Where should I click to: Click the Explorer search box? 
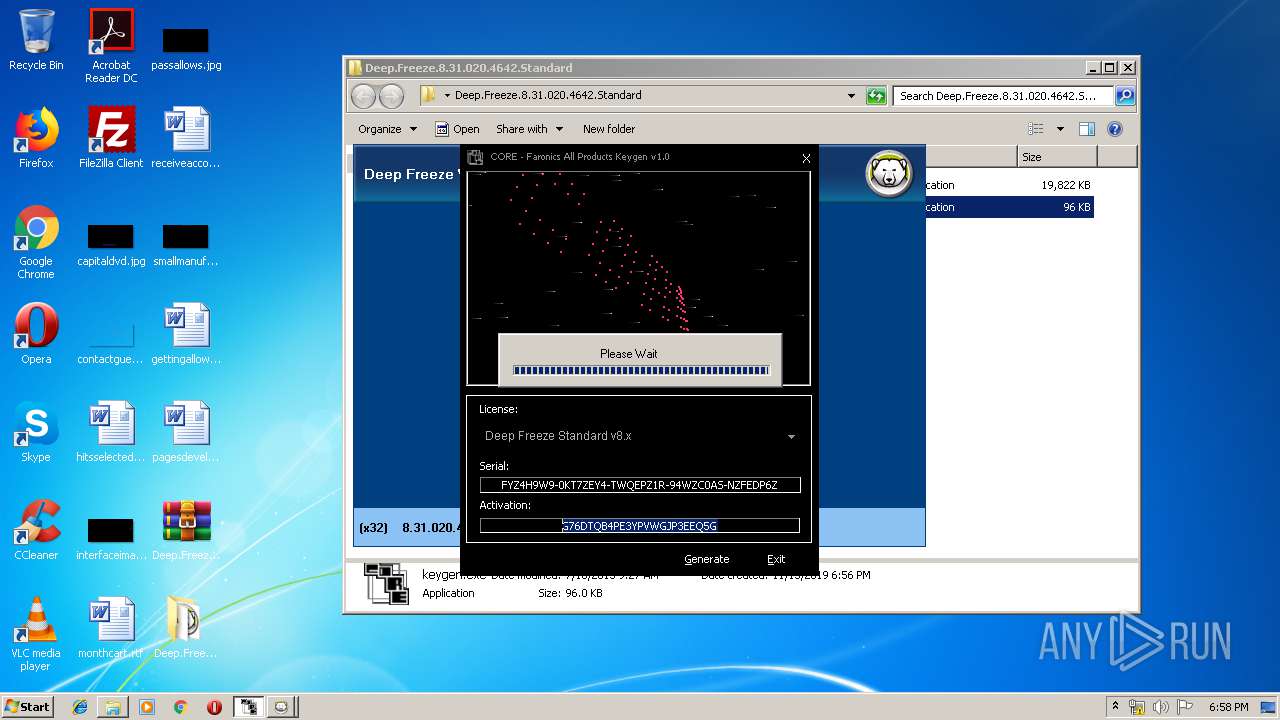click(x=1003, y=96)
